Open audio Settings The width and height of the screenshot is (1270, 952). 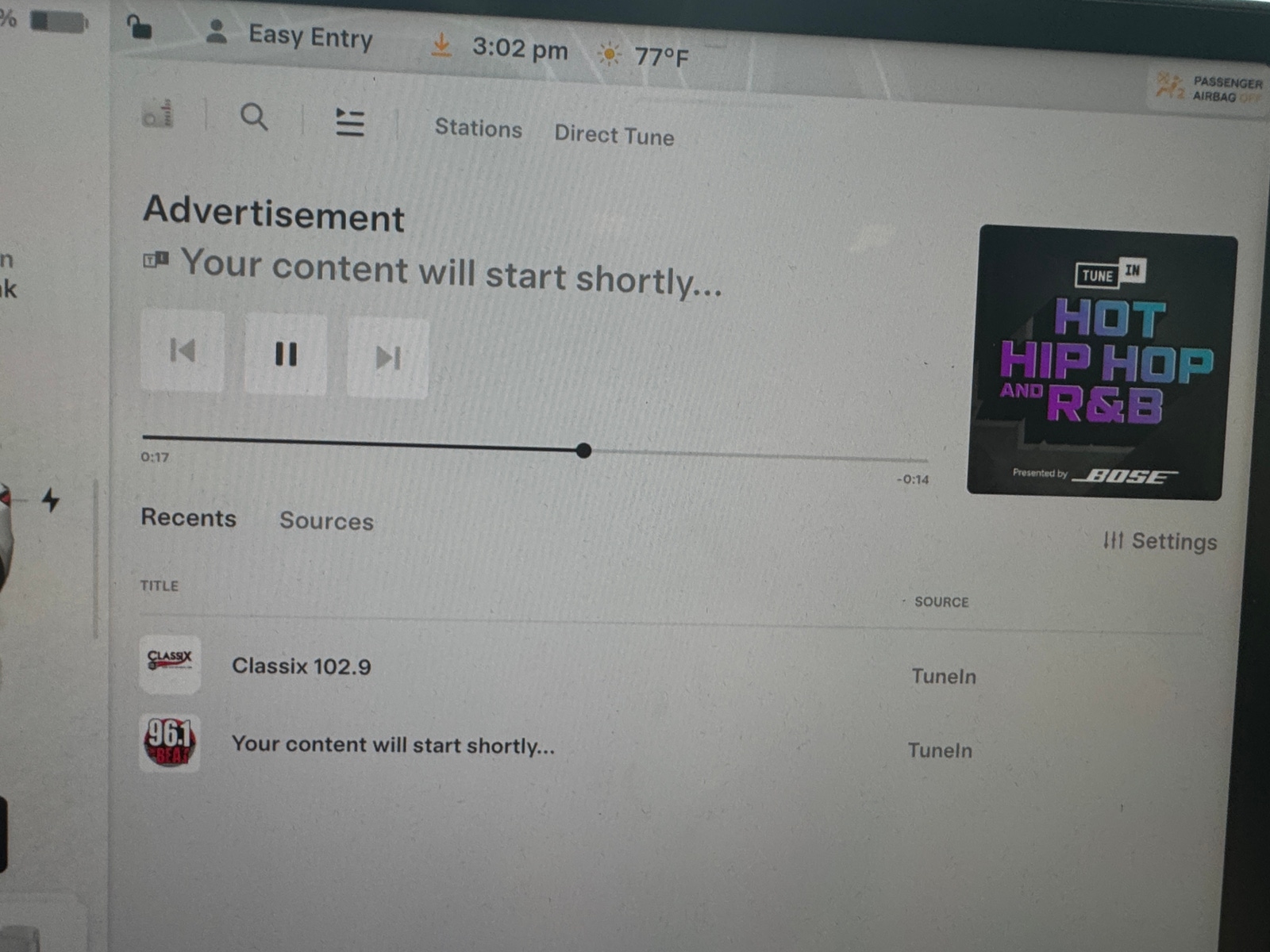click(1160, 541)
